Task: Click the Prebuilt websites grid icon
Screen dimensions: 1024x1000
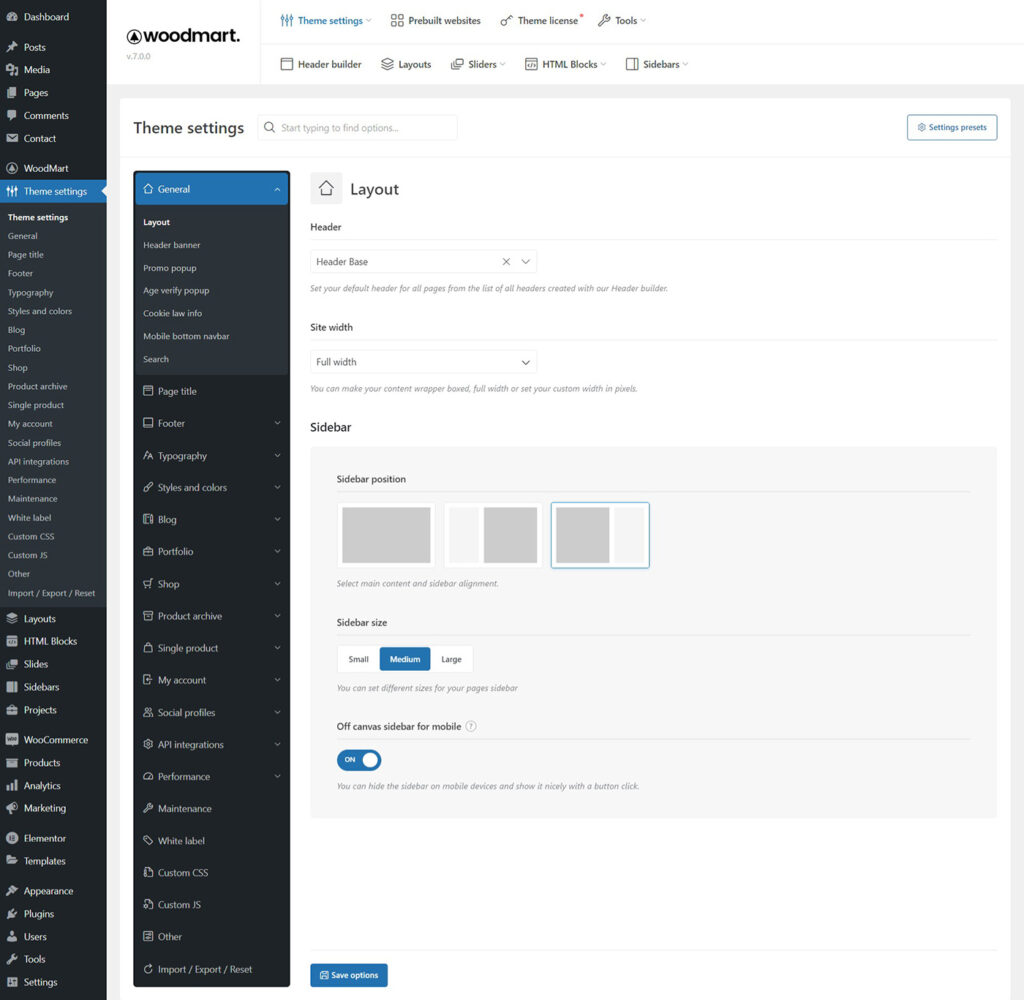Action: [x=397, y=21]
